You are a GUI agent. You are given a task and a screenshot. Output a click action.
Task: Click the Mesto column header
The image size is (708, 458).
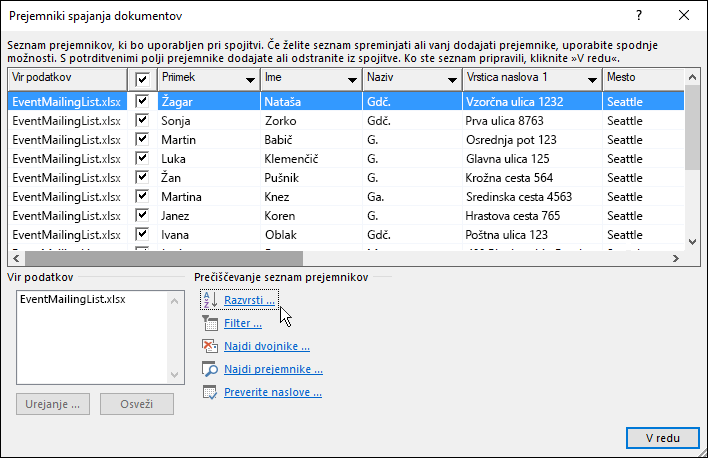click(x=643, y=79)
